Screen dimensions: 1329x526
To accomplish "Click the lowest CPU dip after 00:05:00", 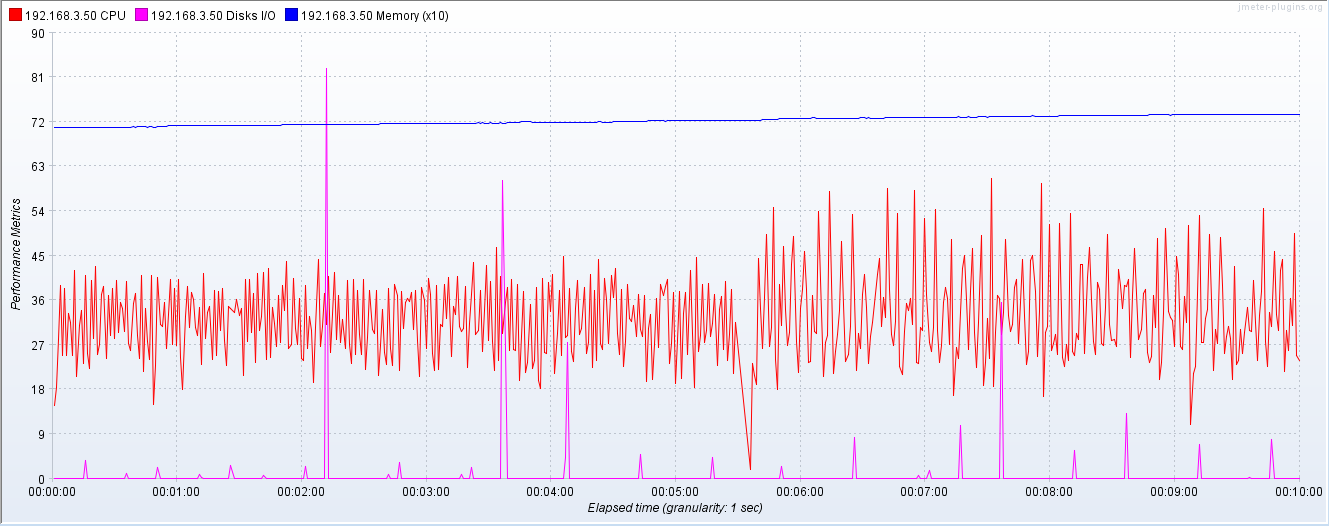I will [750, 469].
